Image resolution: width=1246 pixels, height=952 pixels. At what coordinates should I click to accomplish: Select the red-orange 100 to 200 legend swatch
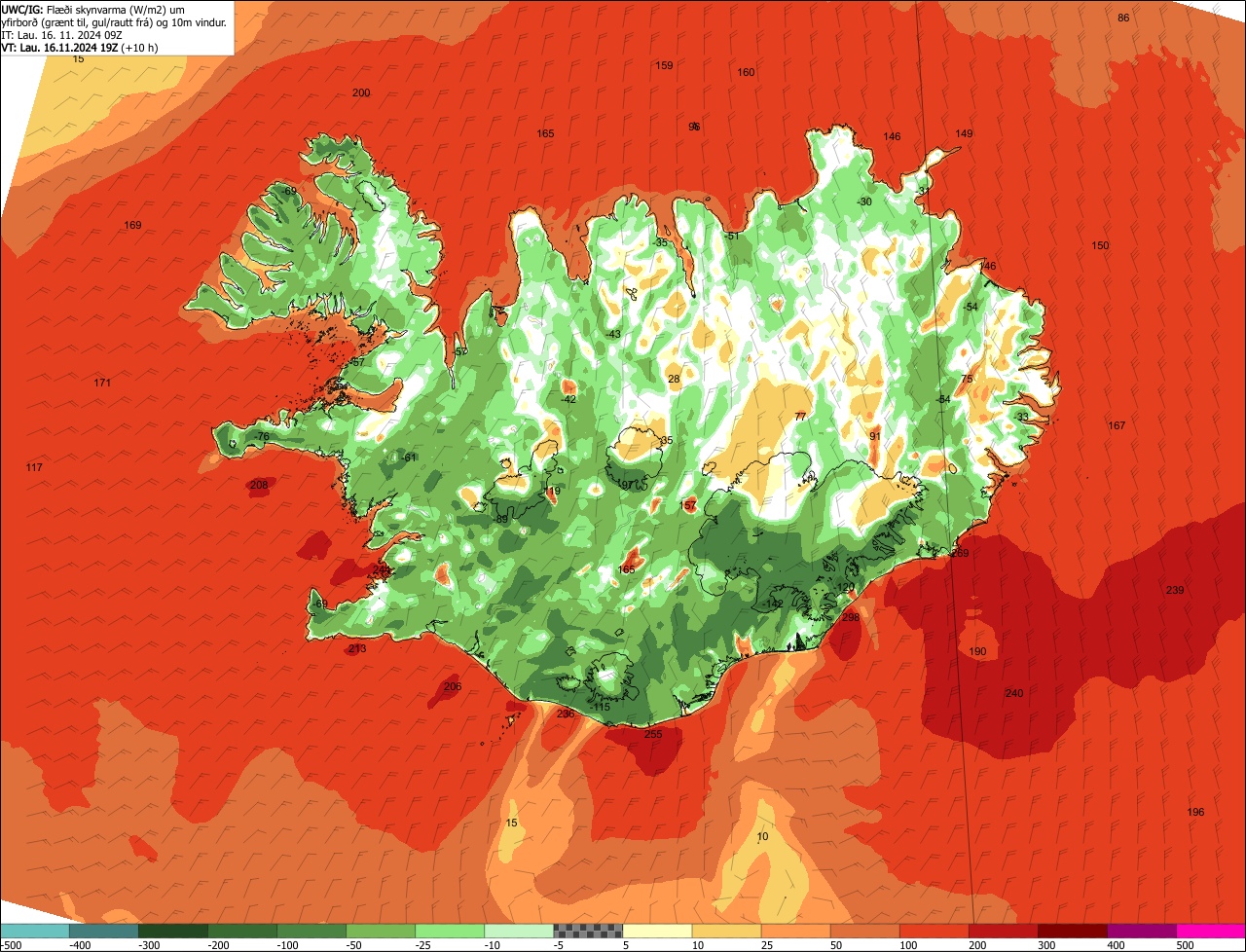point(934,931)
